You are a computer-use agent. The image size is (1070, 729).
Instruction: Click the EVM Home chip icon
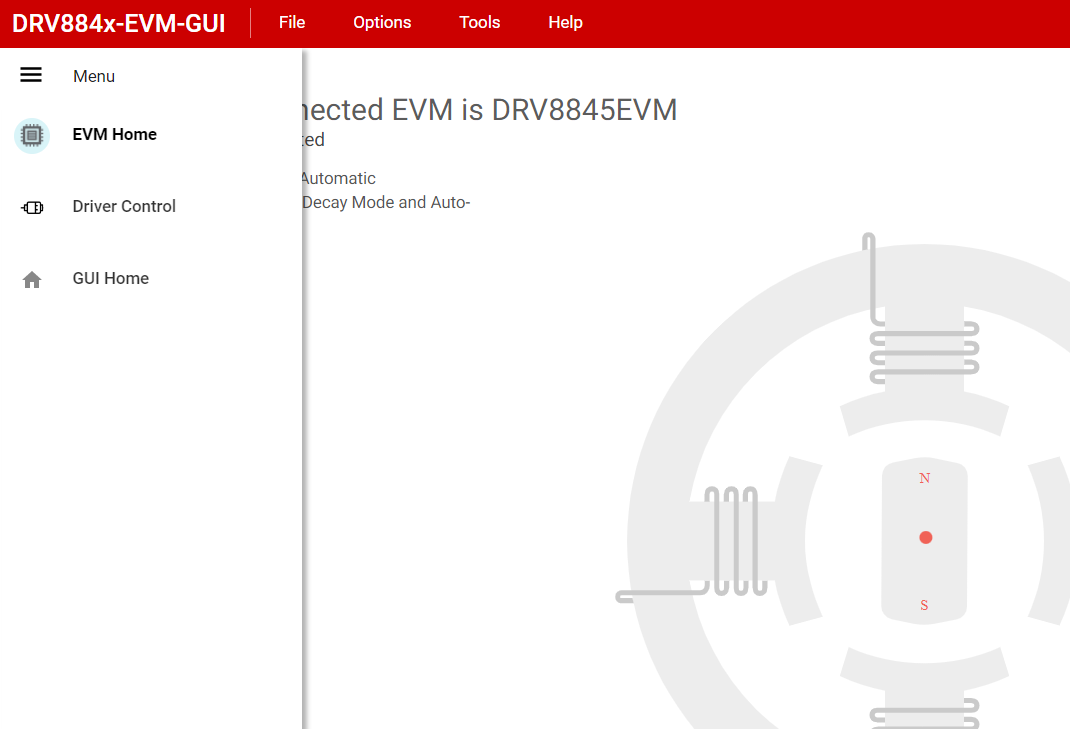coord(32,135)
